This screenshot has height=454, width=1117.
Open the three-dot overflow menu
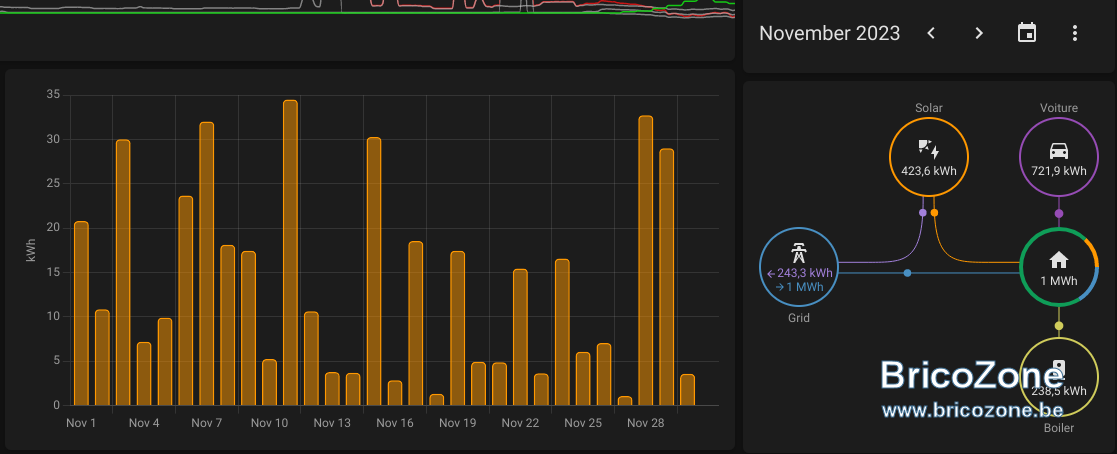tap(1075, 33)
